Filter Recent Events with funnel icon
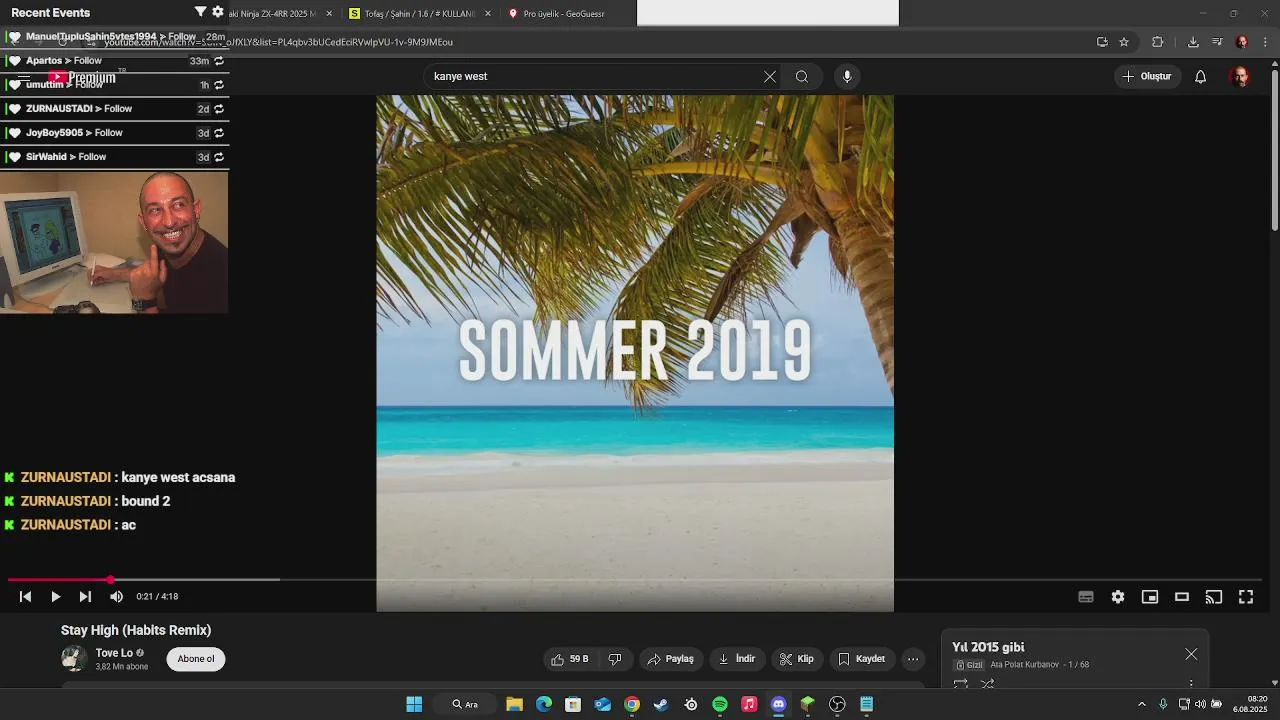The image size is (1280, 720). pos(200,12)
